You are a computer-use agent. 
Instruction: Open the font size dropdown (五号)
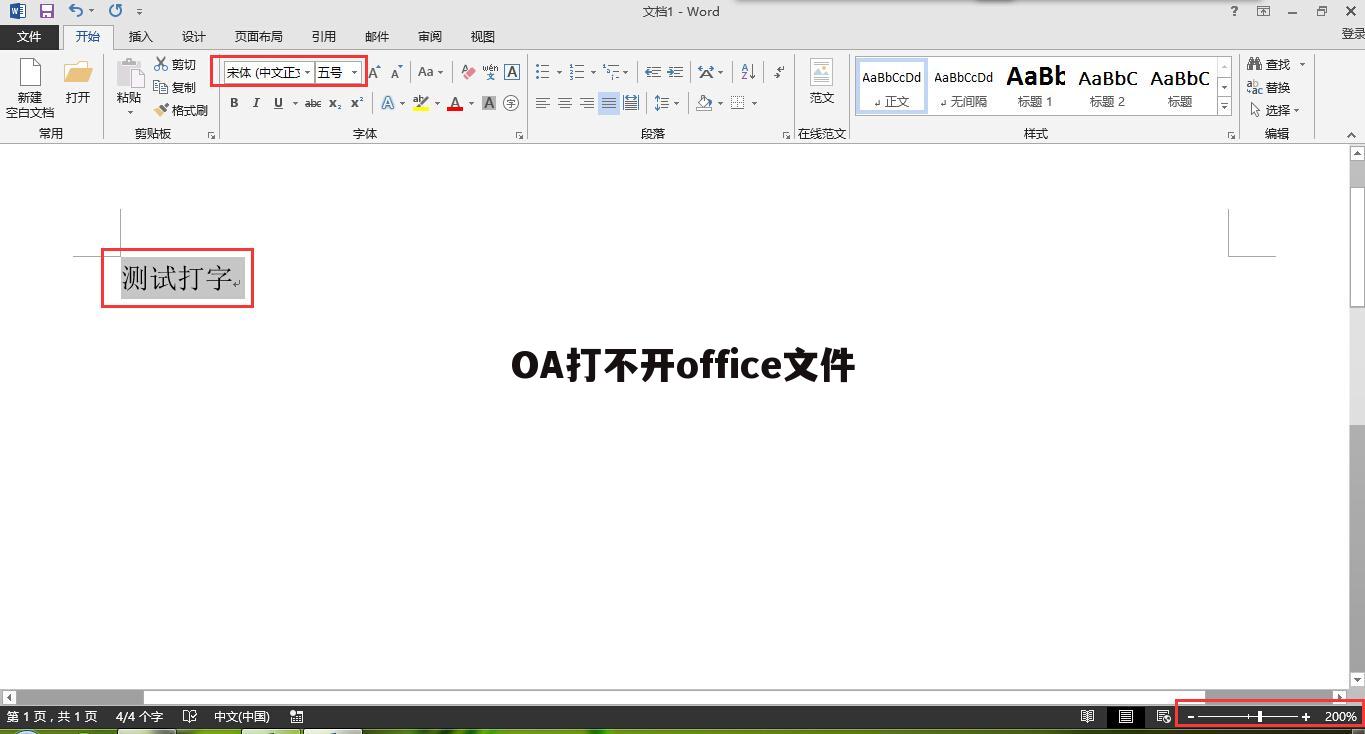click(354, 72)
